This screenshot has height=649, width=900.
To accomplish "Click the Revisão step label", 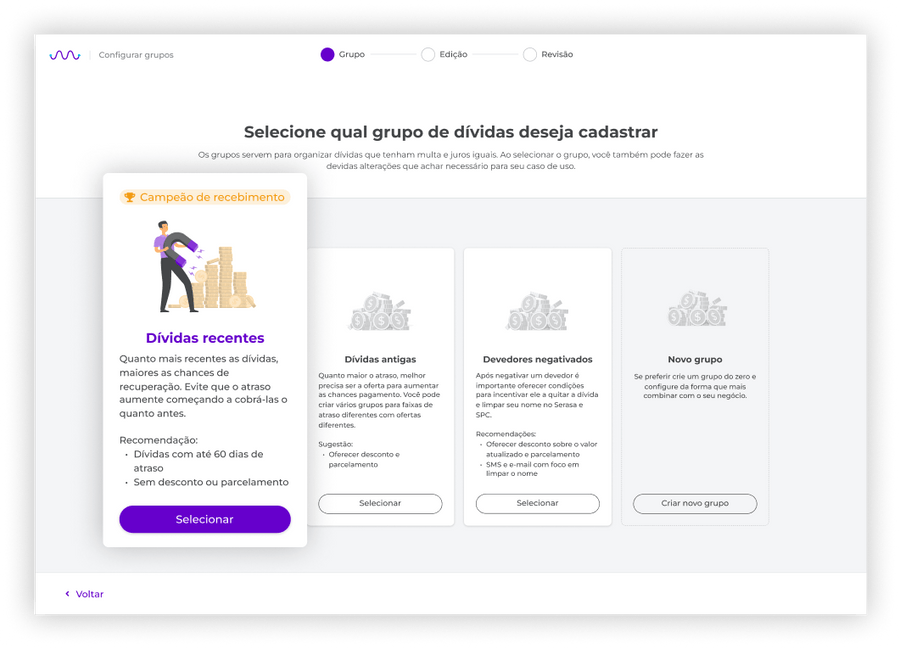I will click(x=557, y=55).
